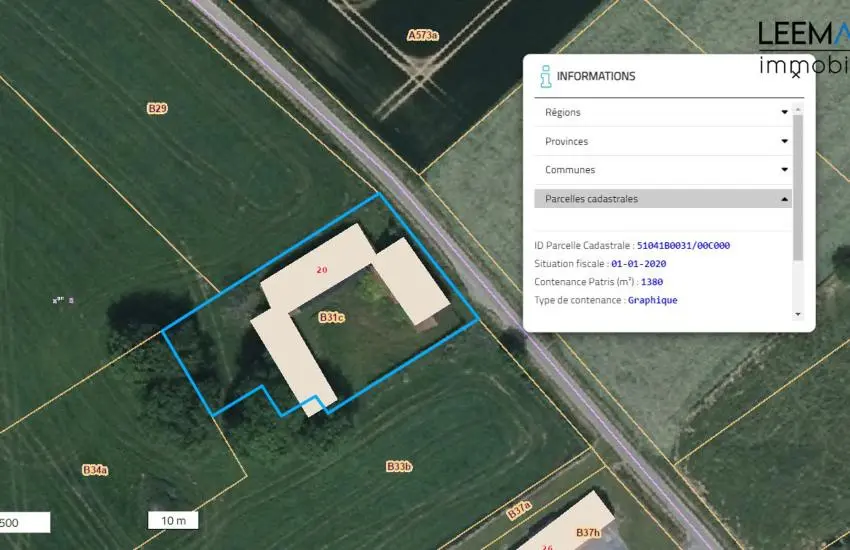
Task: Click the Contenance Patris value 1380
Action: [652, 282]
